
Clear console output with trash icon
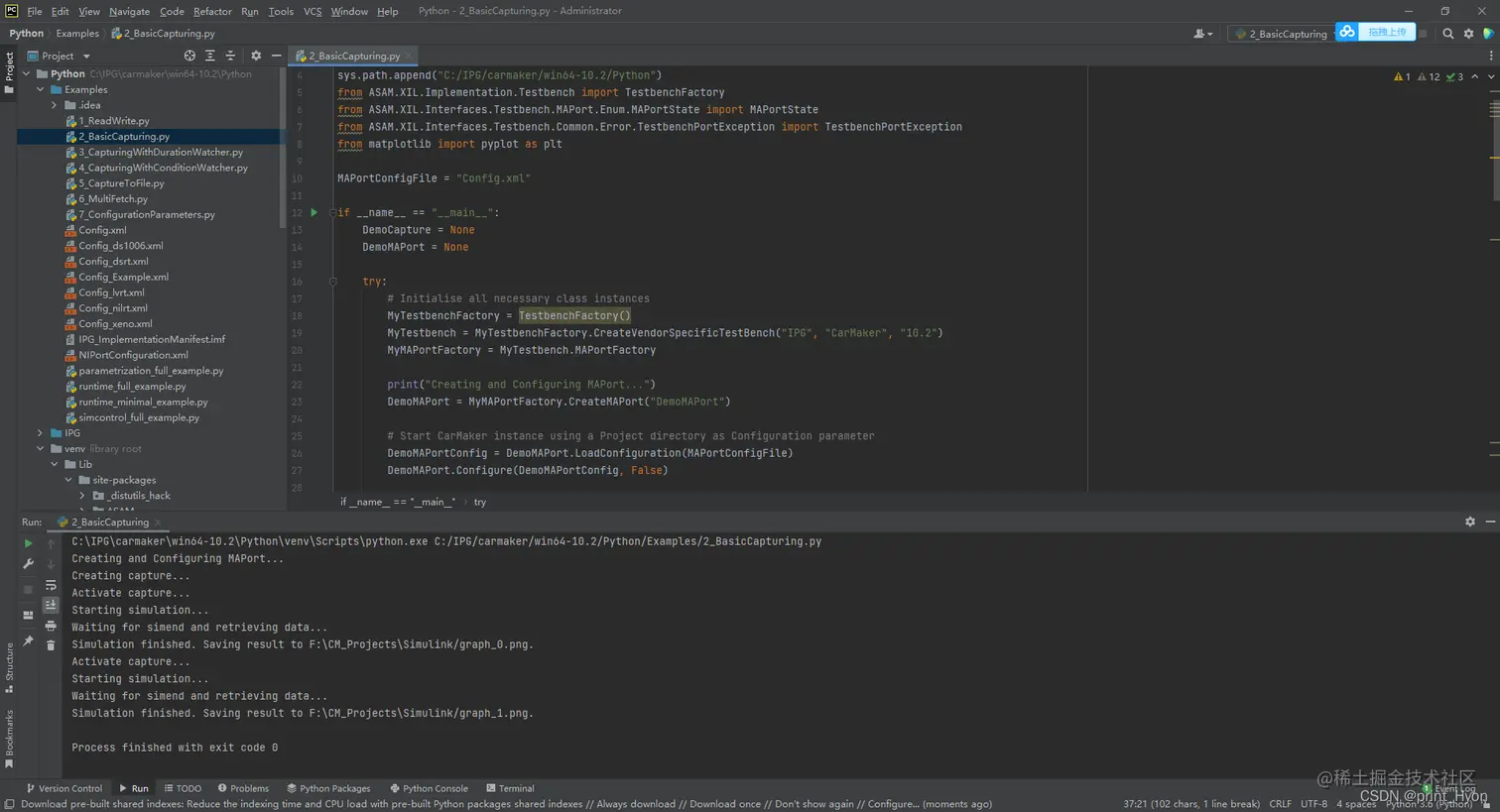(51, 645)
